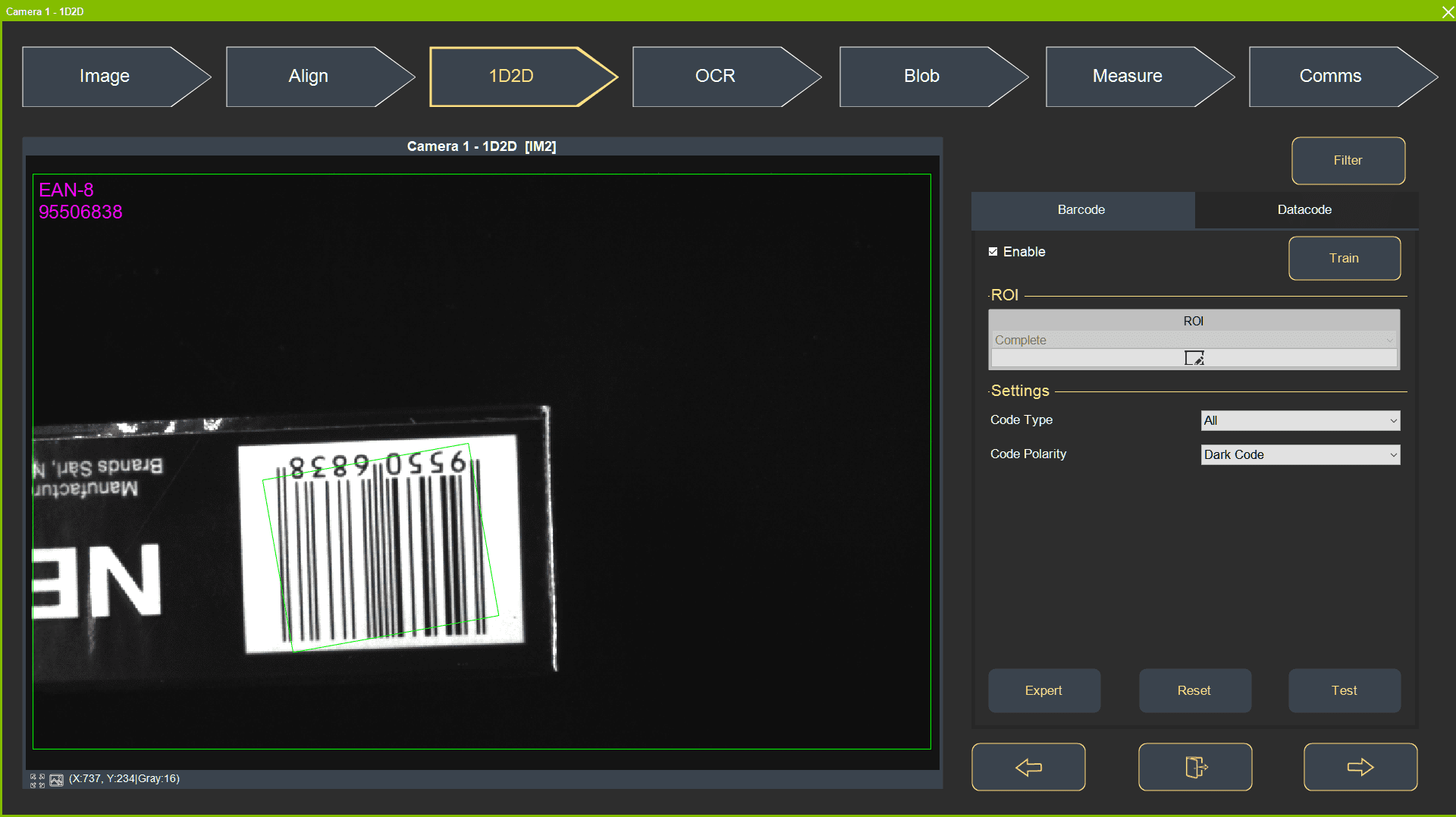Click the Reset button
Viewport: 1456px width, 817px height.
tap(1195, 691)
